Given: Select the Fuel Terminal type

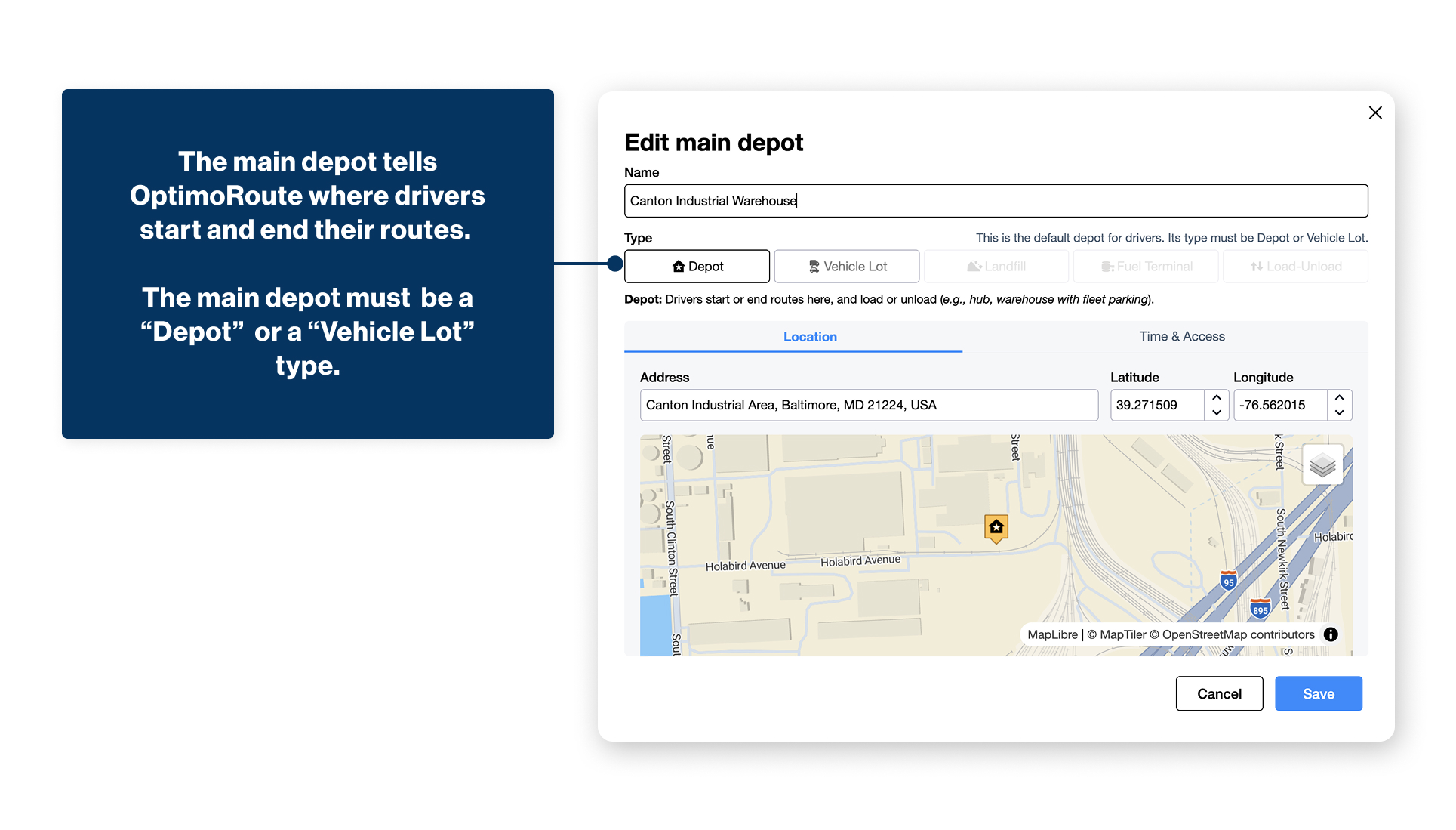Looking at the screenshot, I should point(1146,267).
